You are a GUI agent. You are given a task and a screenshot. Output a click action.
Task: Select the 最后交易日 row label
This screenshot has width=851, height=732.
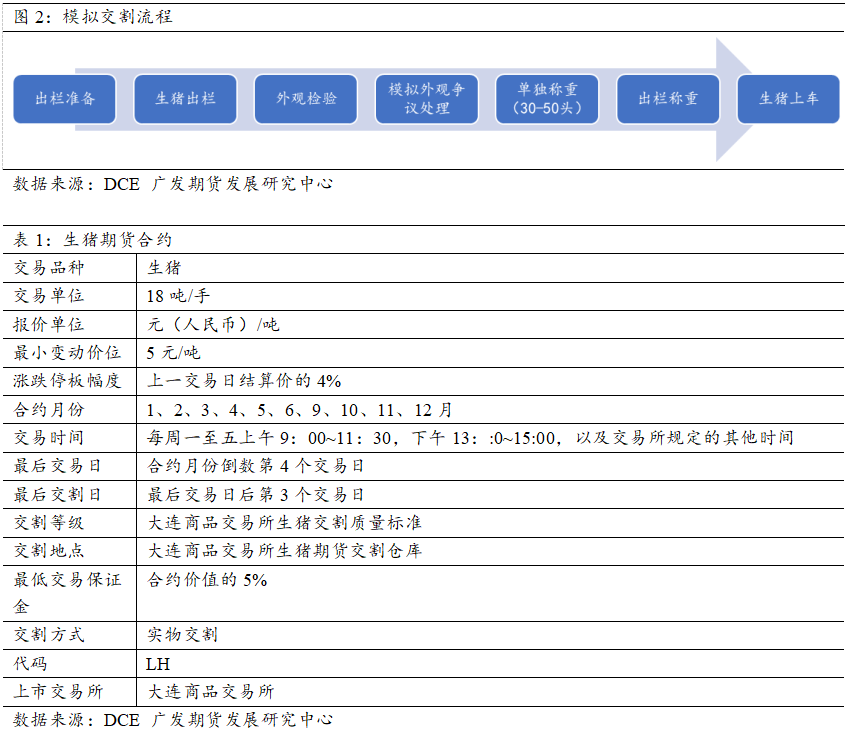[58, 466]
